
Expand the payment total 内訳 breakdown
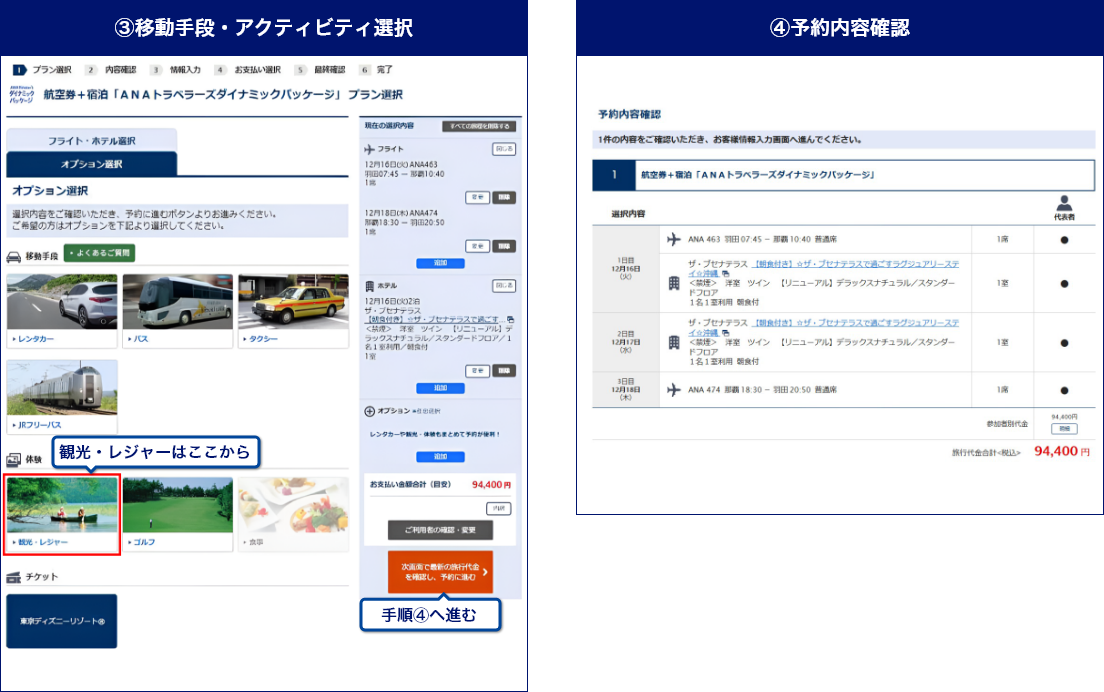[498, 508]
